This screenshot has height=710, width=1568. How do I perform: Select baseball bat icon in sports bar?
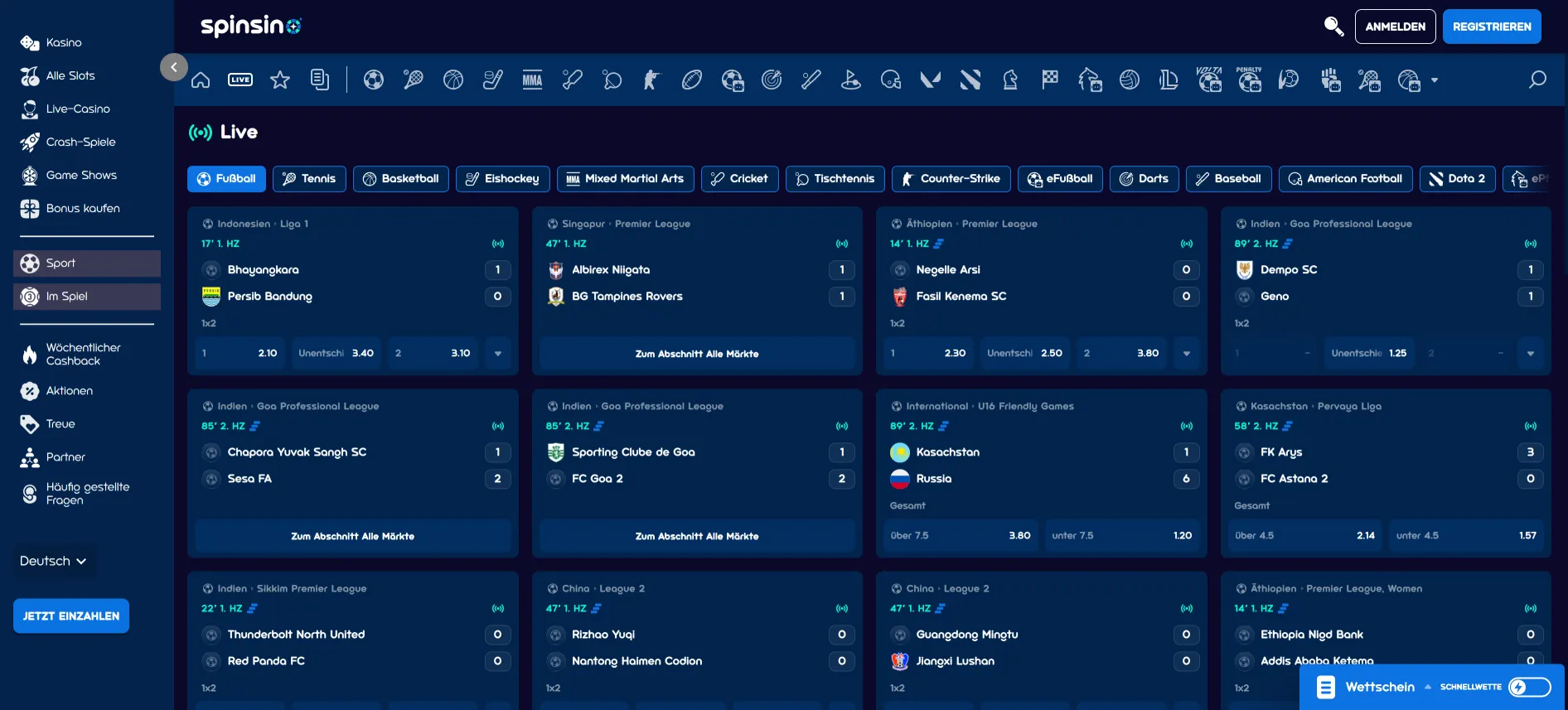click(x=811, y=80)
